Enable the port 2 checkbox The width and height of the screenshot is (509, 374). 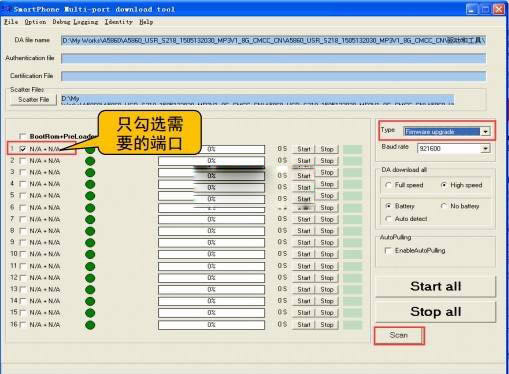(23, 161)
